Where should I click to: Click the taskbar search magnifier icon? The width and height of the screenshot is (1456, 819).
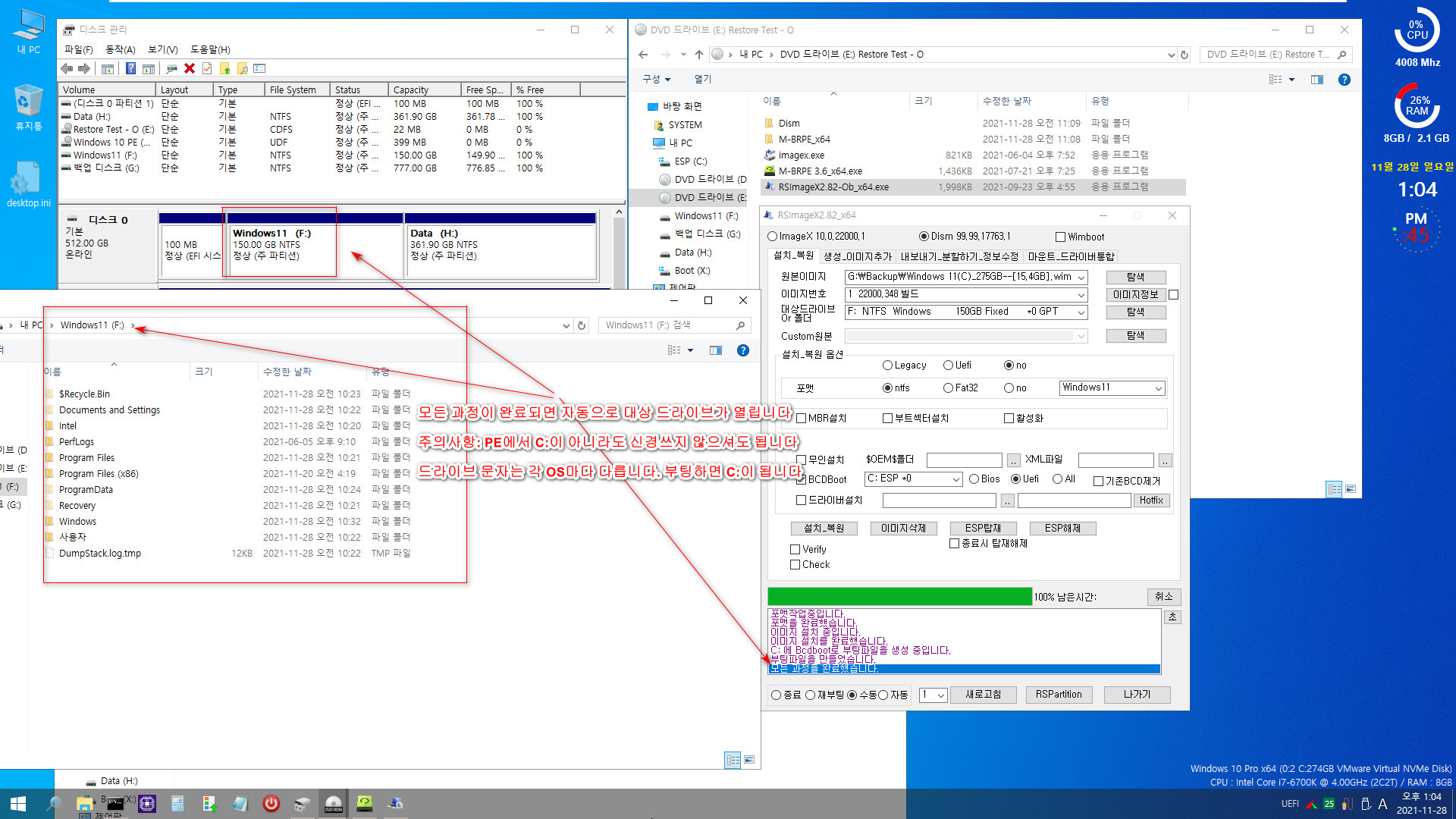click(53, 804)
